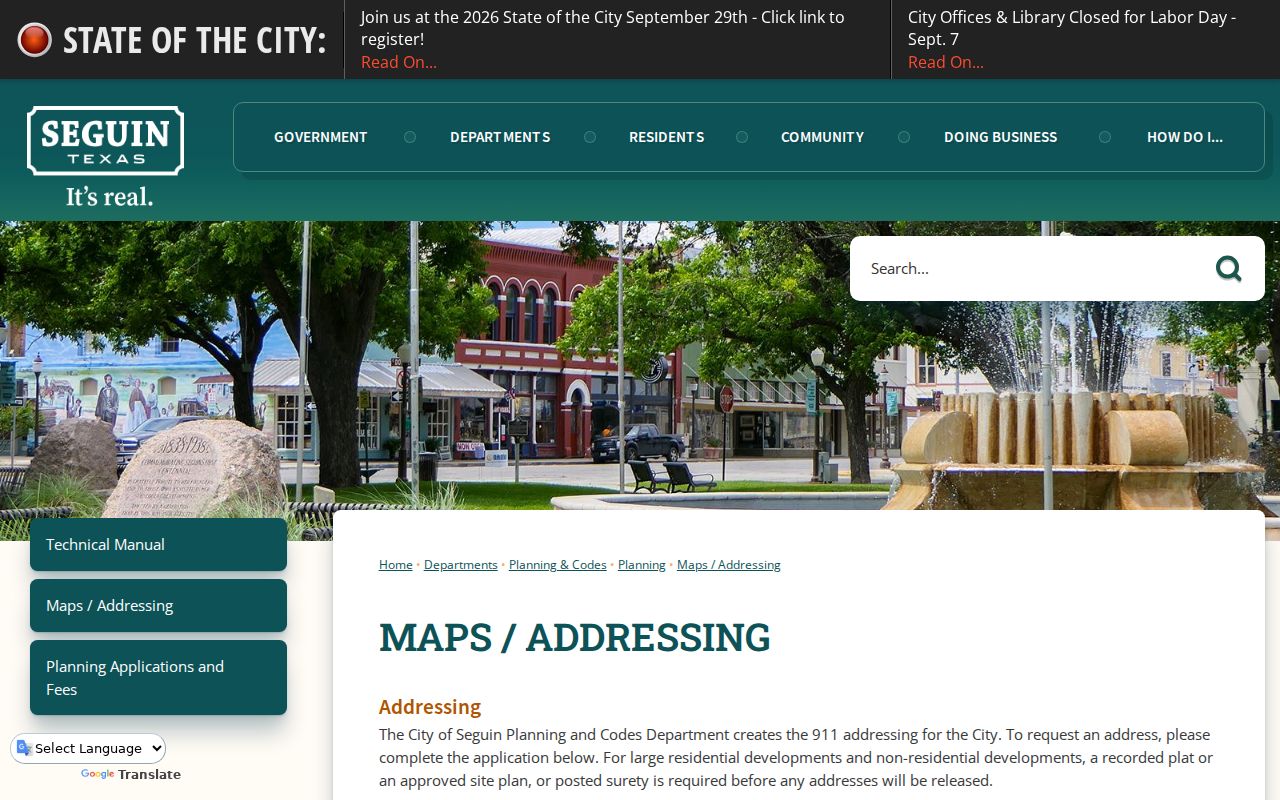This screenshot has width=1280, height=800.
Task: Click the Seguin Texas logo
Action: [x=106, y=156]
